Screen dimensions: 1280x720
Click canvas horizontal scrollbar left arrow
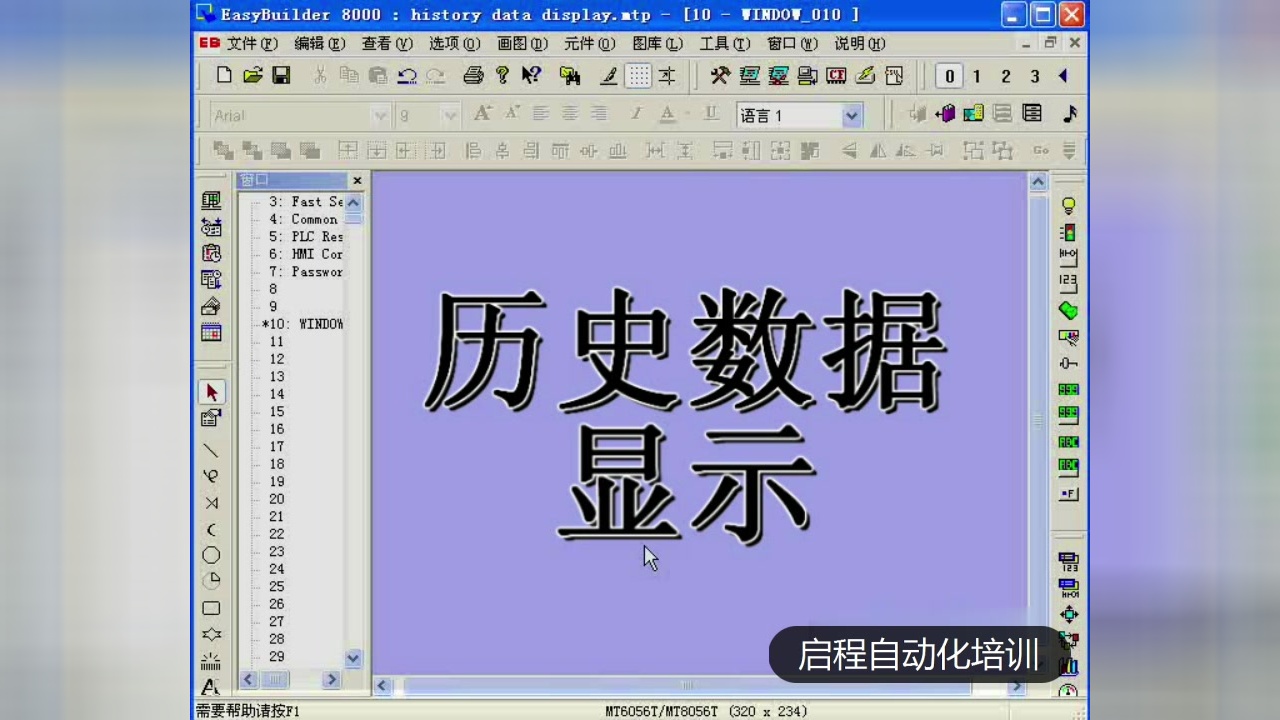pyautogui.click(x=382, y=686)
